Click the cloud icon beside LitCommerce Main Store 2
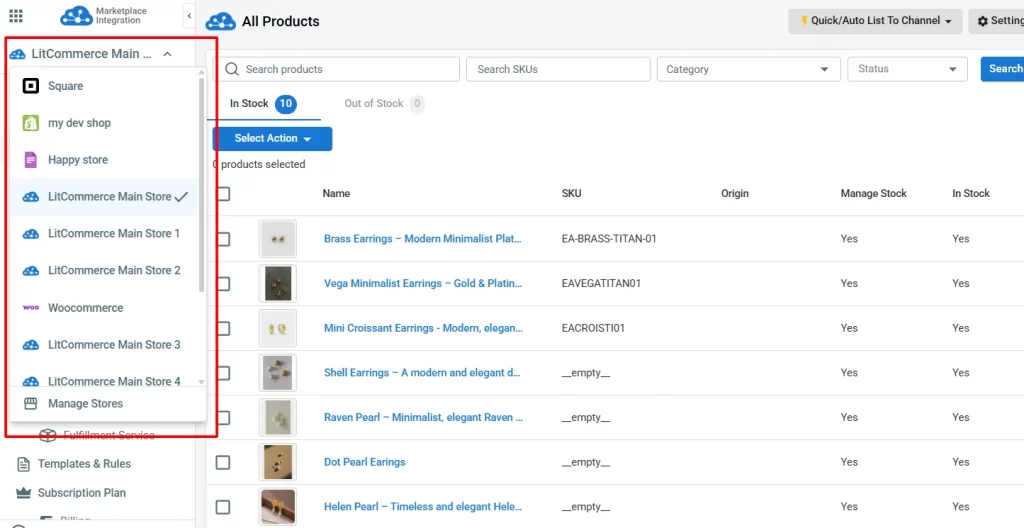1024x528 pixels. (31, 271)
